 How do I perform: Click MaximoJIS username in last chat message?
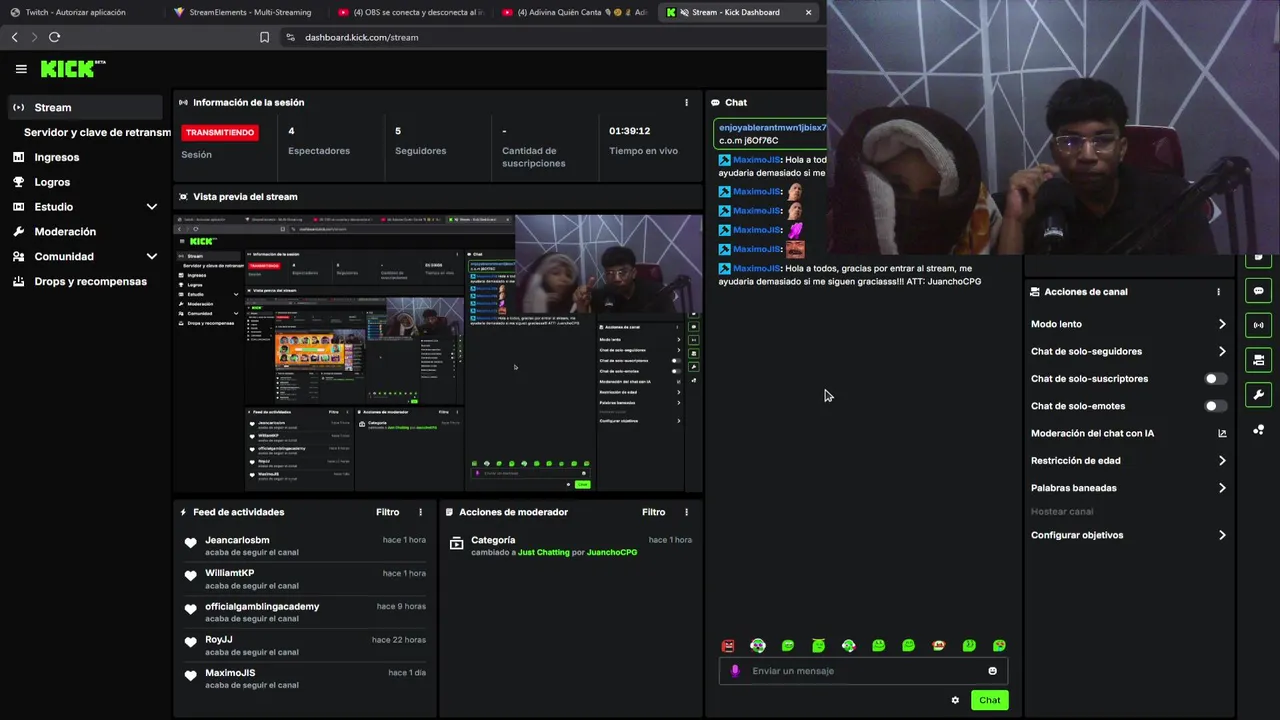(756, 268)
